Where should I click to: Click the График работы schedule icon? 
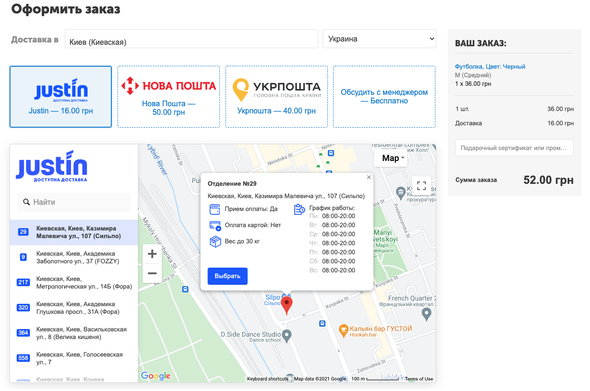pos(299,209)
